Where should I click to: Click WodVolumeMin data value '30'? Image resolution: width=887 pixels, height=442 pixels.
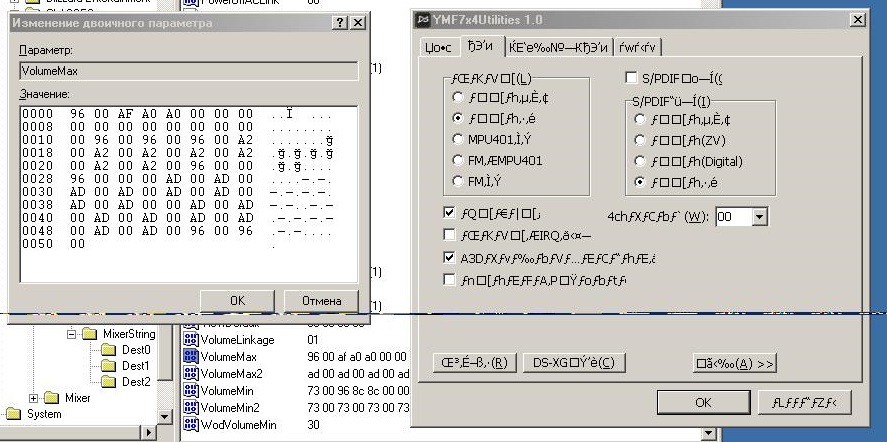(x=313, y=424)
